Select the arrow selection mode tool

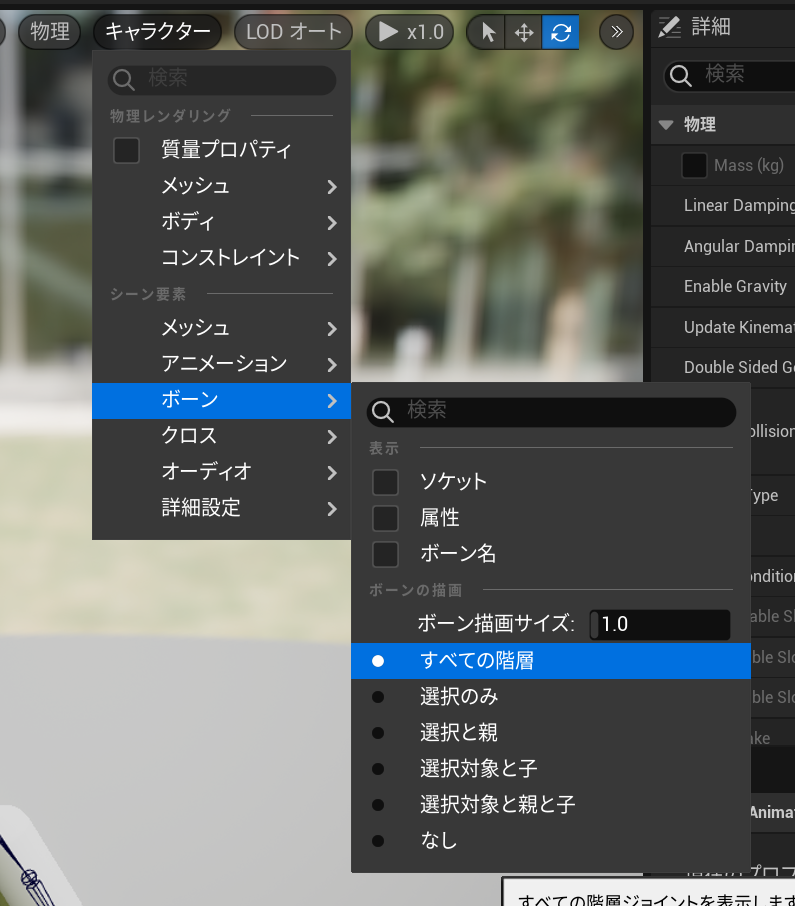click(x=487, y=32)
